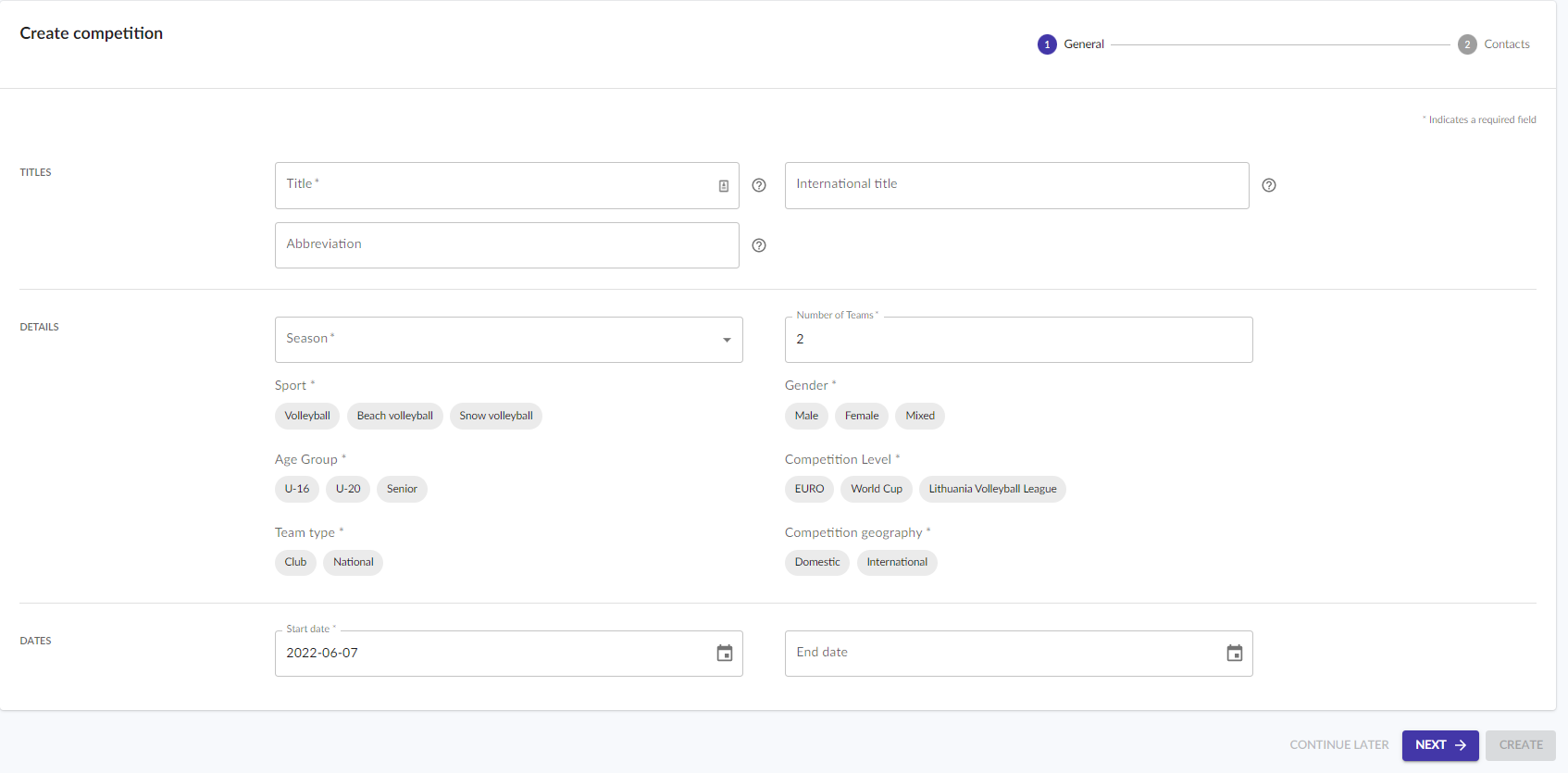Click step 1 General circle
Screen dimensions: 1568x773
pyautogui.click(x=1047, y=44)
